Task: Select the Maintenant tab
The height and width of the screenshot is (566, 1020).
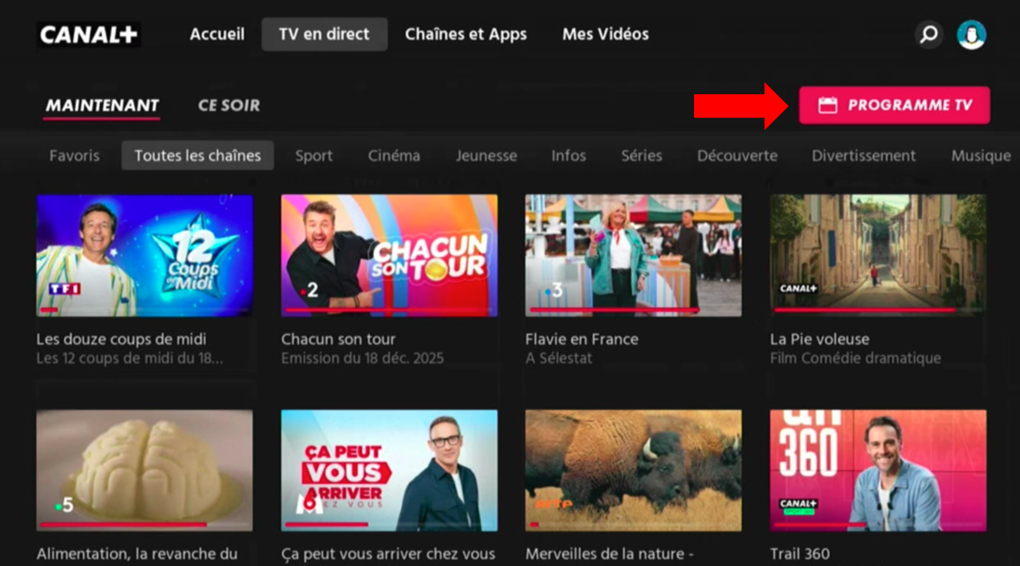Action: pyautogui.click(x=102, y=105)
